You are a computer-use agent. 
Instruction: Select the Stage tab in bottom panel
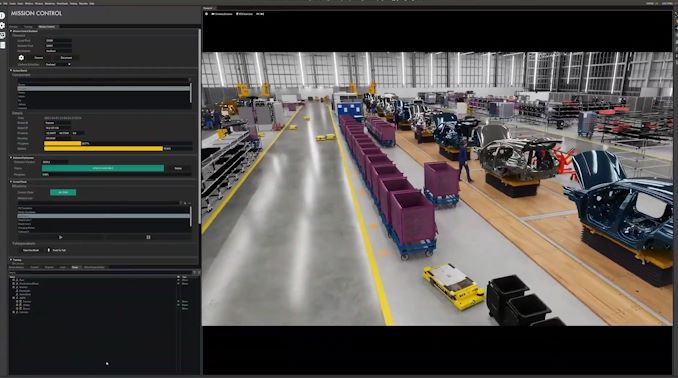pyautogui.click(x=75, y=267)
